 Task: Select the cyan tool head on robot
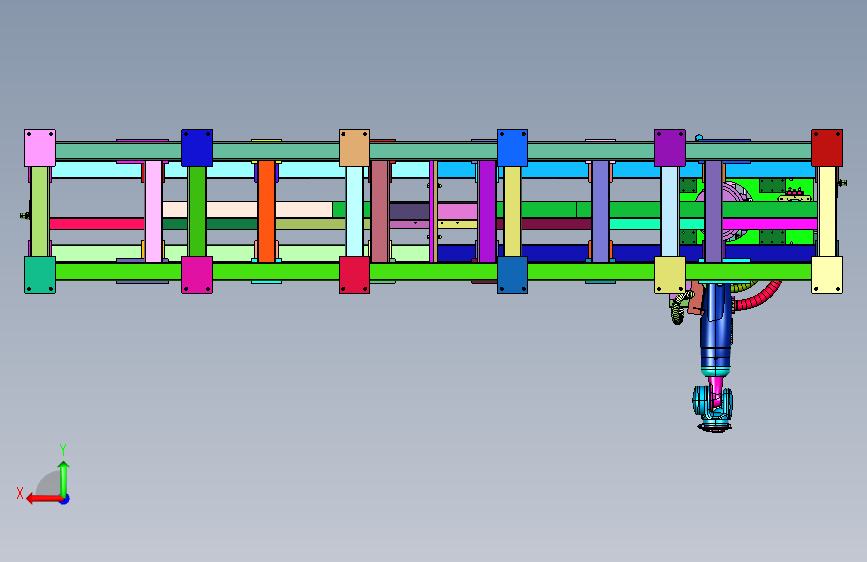click(x=713, y=408)
